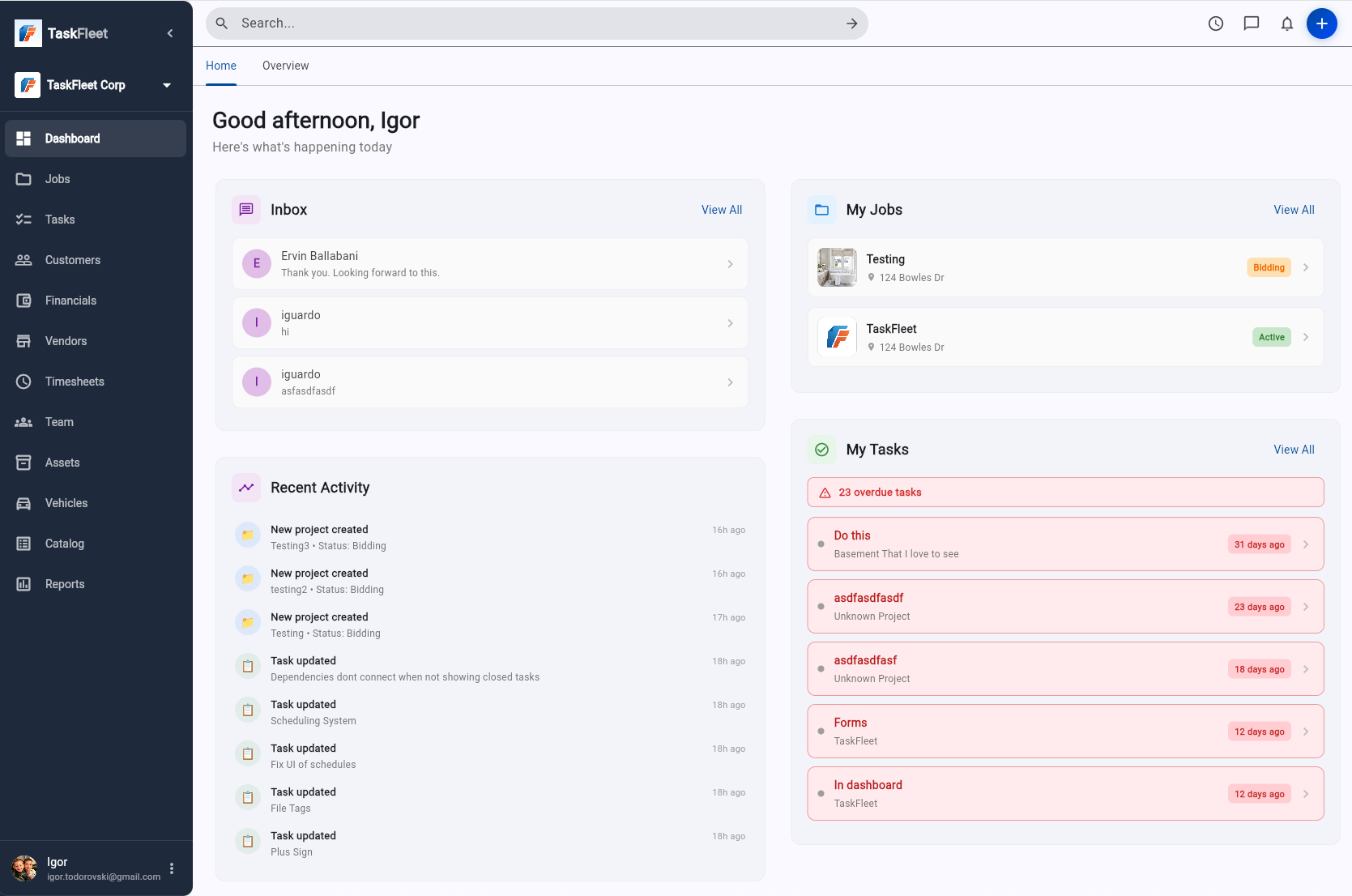Go to Timesheets in the sidebar
The image size is (1352, 896).
pos(75,382)
